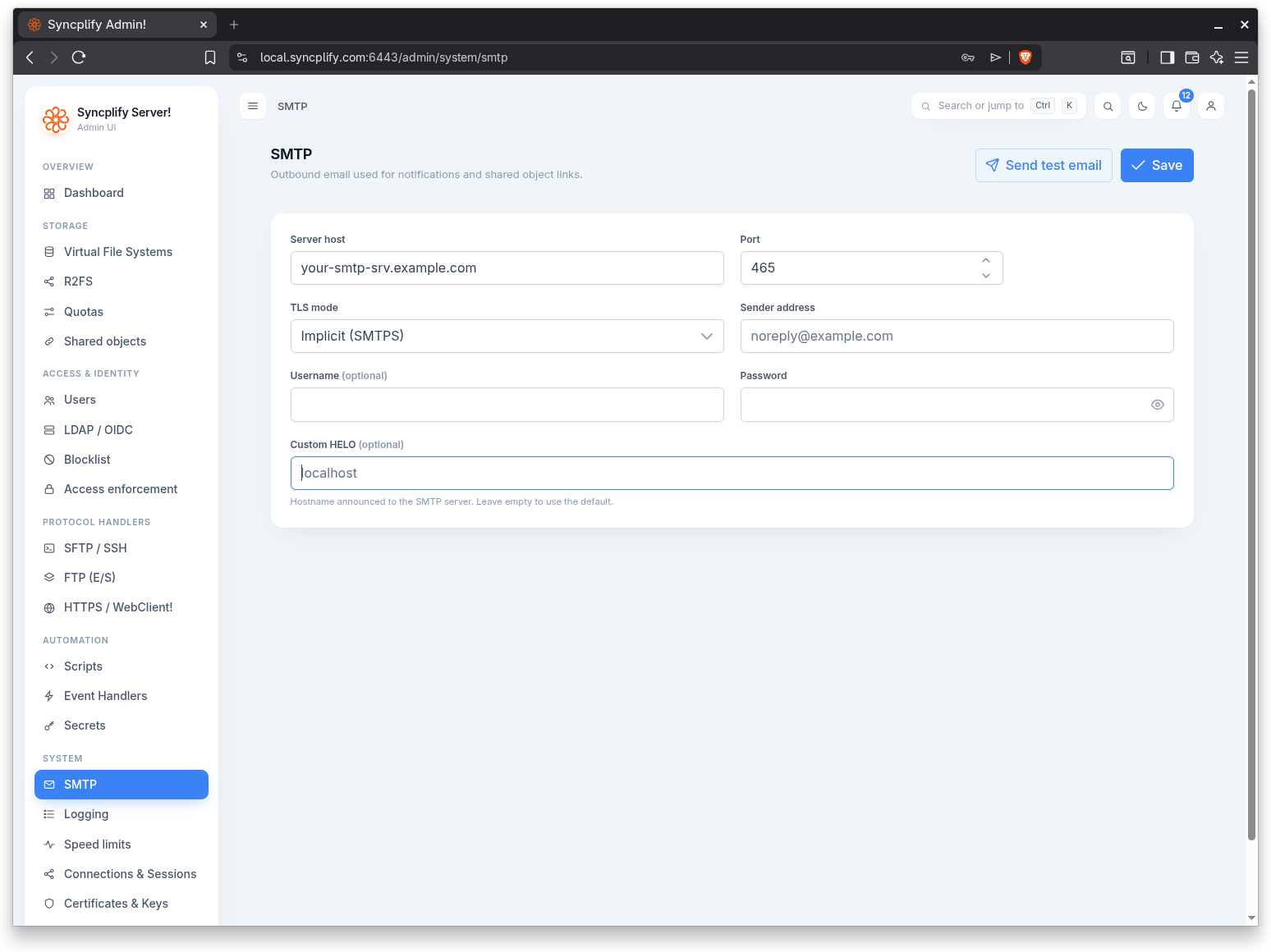This screenshot has width=1271, height=952.
Task: Click the magnifier search icon button
Action: click(x=1108, y=106)
